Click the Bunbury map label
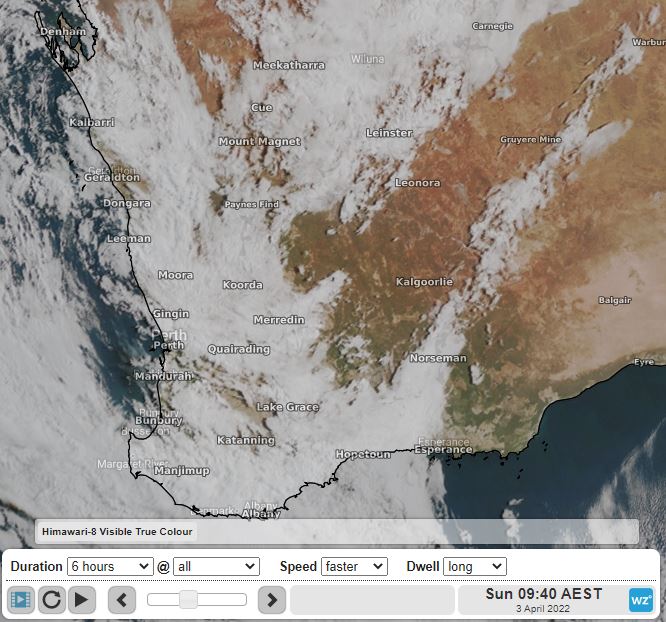This screenshot has width=666, height=622. (159, 421)
